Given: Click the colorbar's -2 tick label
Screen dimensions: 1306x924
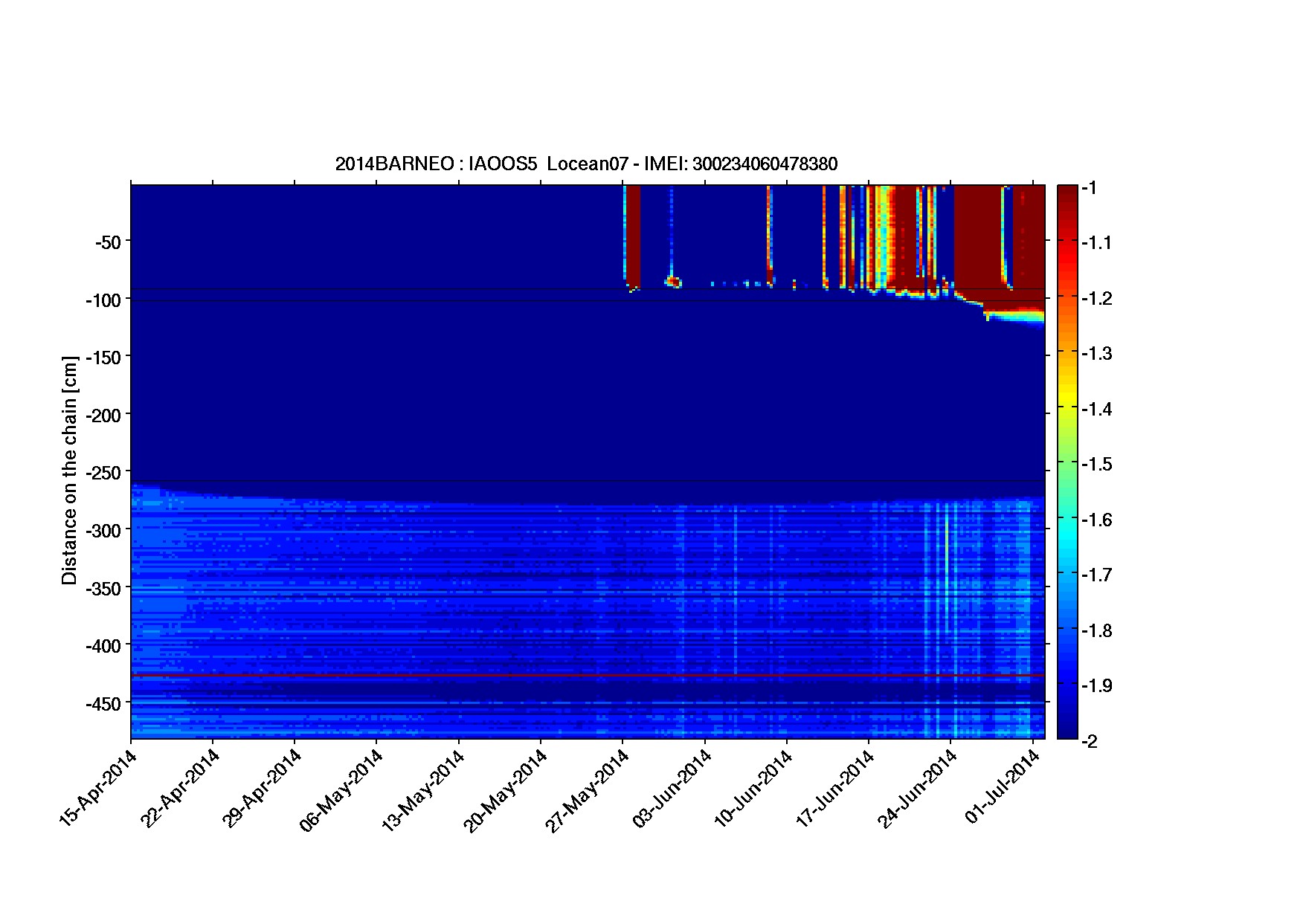Looking at the screenshot, I should (1090, 741).
